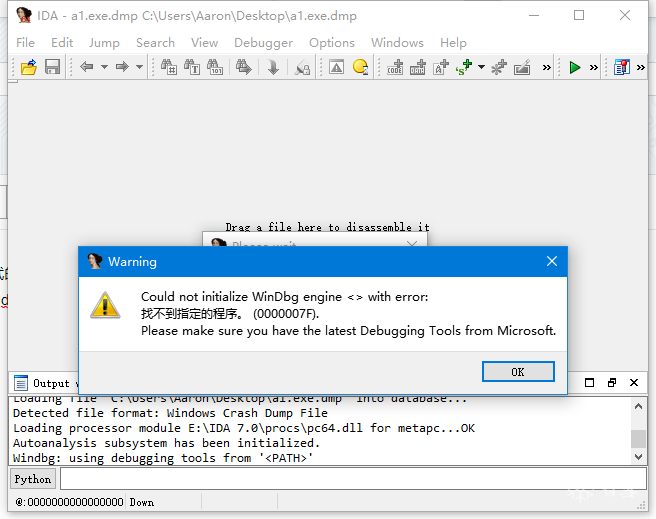Click the DATA plus toolbar icon
This screenshot has height=519, width=656.
pos(418,67)
